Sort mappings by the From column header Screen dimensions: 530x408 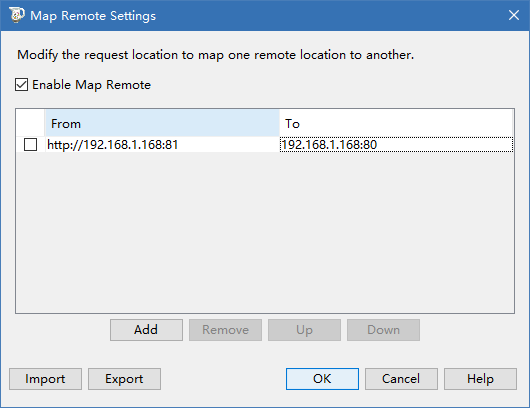pyautogui.click(x=162, y=123)
